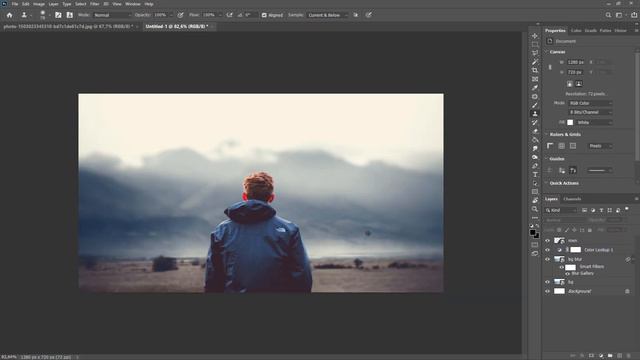Open the ruler units Pixels dropdown

600,146
